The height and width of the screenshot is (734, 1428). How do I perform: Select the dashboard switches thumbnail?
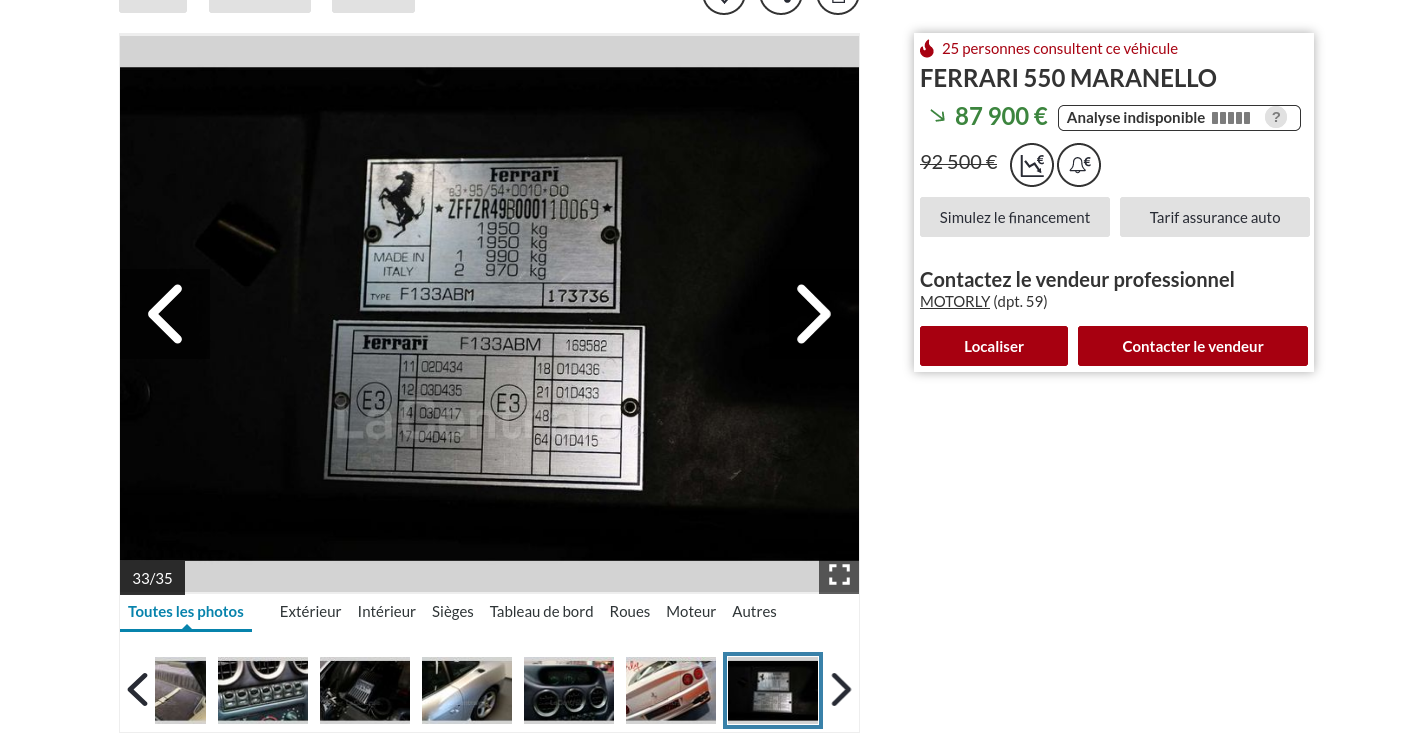click(263, 690)
